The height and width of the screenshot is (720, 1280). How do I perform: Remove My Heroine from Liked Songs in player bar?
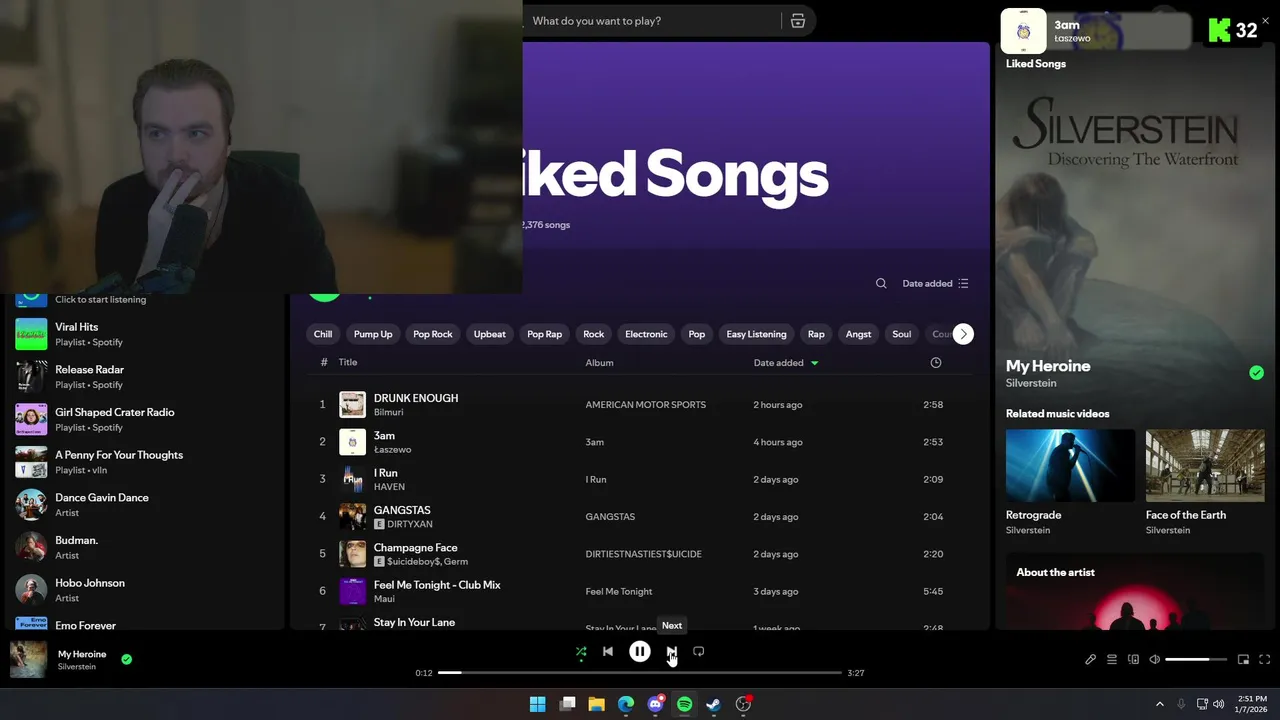pos(127,660)
